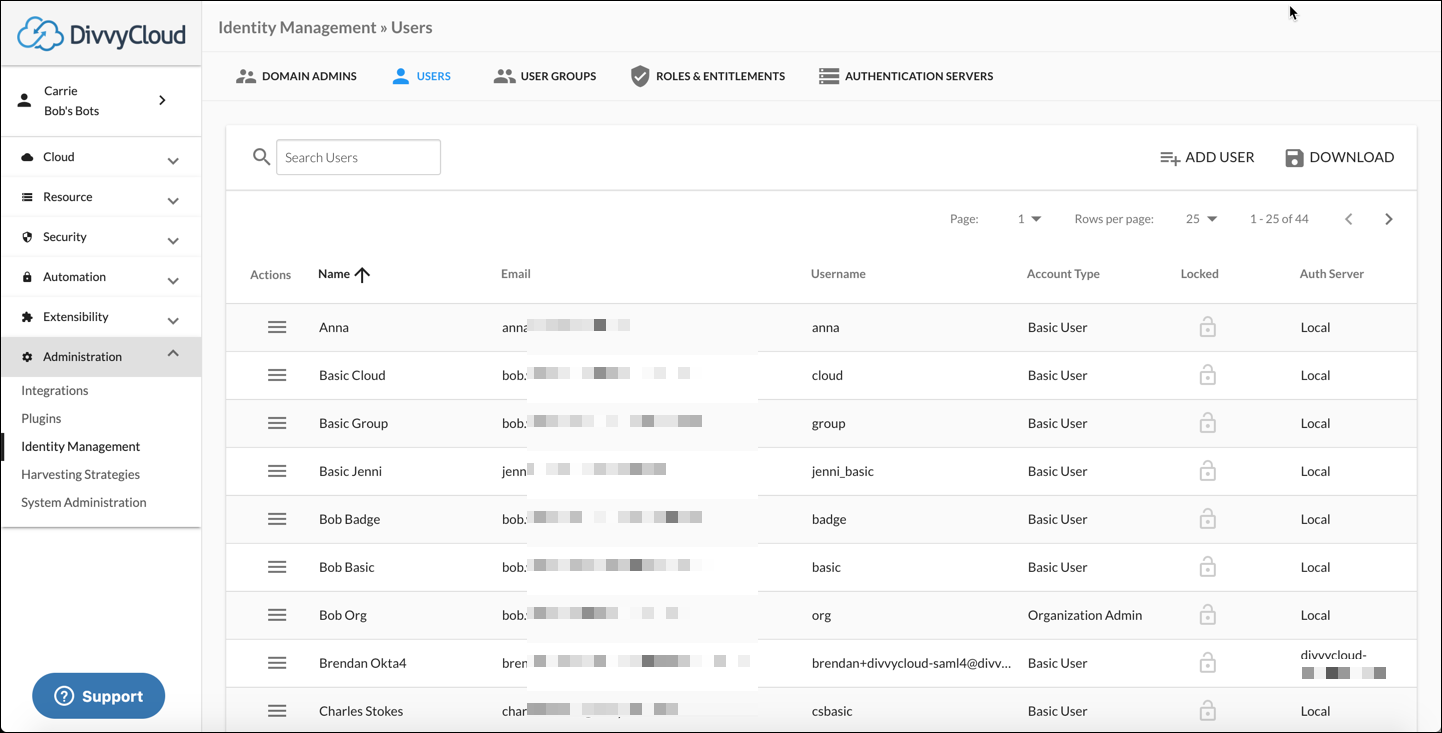Open actions menu for Bob Badge row

(x=277, y=519)
